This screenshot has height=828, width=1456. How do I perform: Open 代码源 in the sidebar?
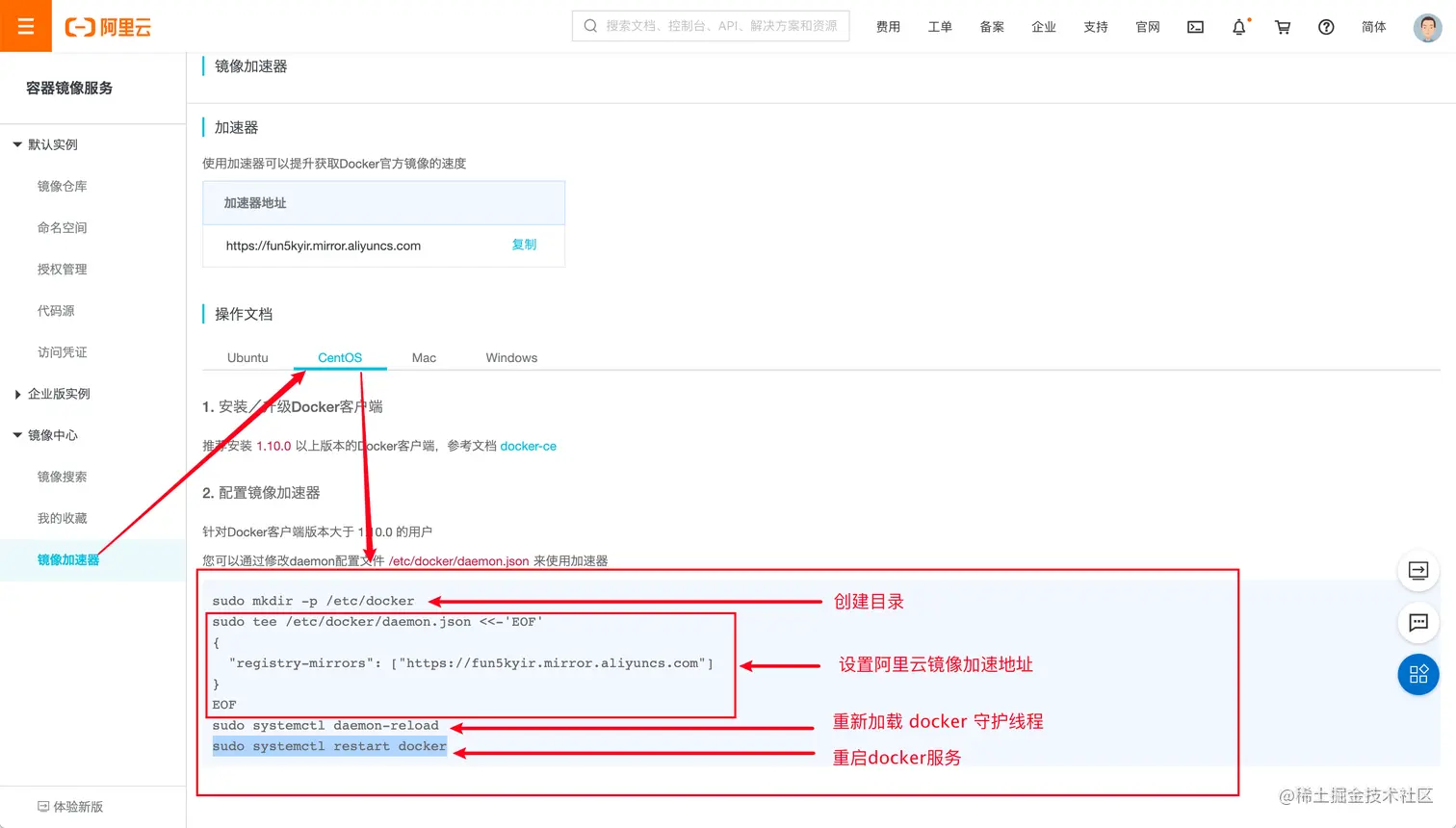[x=56, y=310]
